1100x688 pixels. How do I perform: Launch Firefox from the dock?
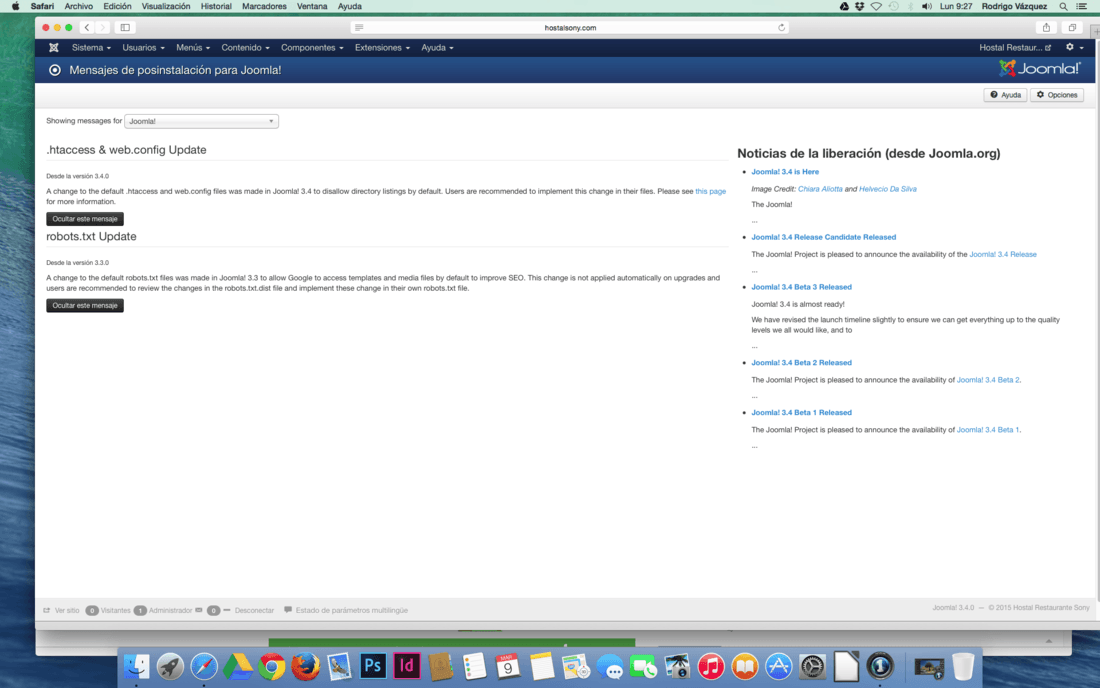pyautogui.click(x=305, y=666)
